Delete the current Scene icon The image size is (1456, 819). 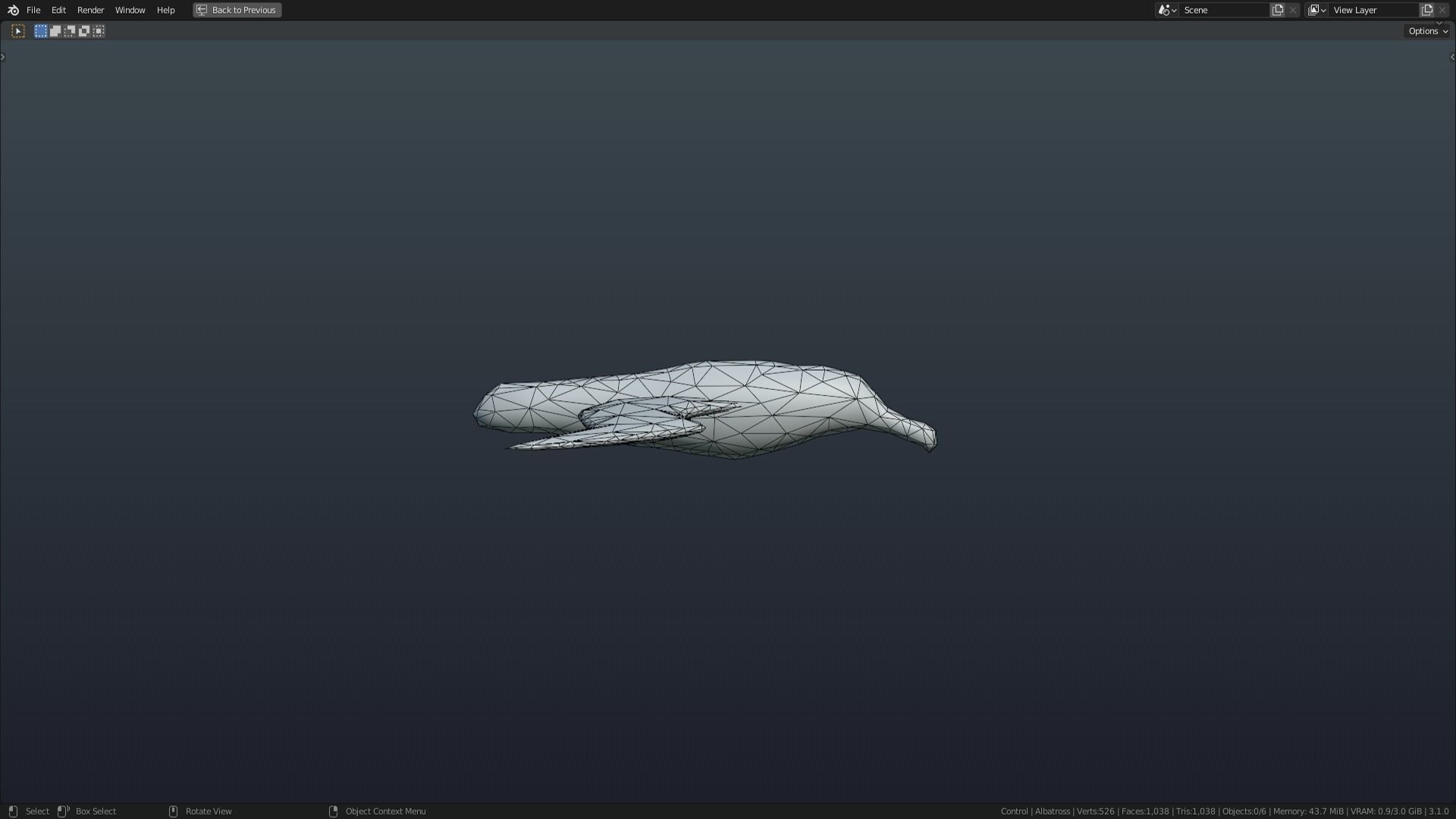(x=1293, y=10)
